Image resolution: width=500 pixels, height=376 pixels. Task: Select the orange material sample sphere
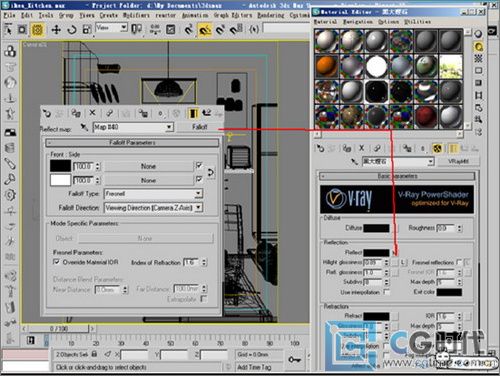[x=327, y=66]
